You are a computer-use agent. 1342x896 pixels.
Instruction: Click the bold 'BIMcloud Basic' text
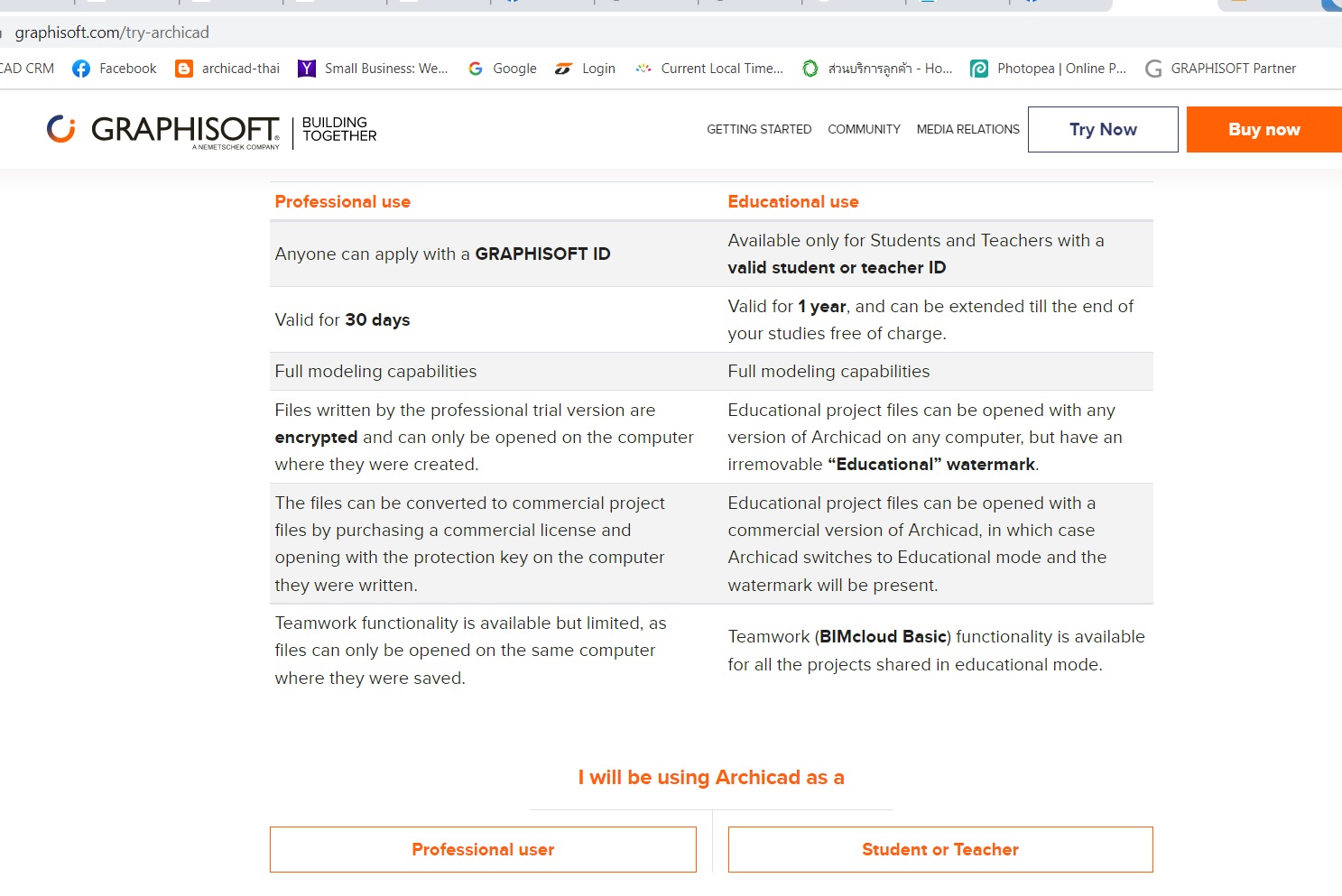pyautogui.click(x=884, y=636)
